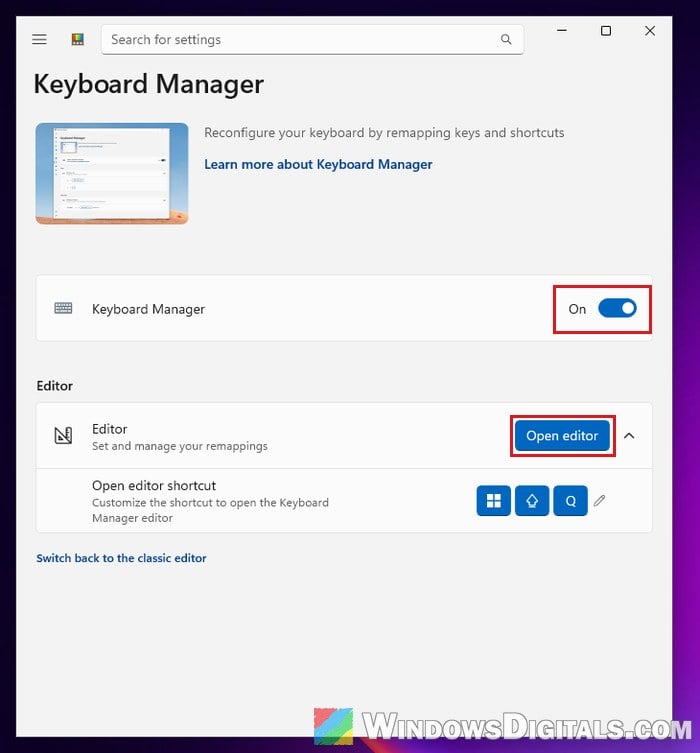
Task: Close the PowerToys settings window
Action: (650, 31)
